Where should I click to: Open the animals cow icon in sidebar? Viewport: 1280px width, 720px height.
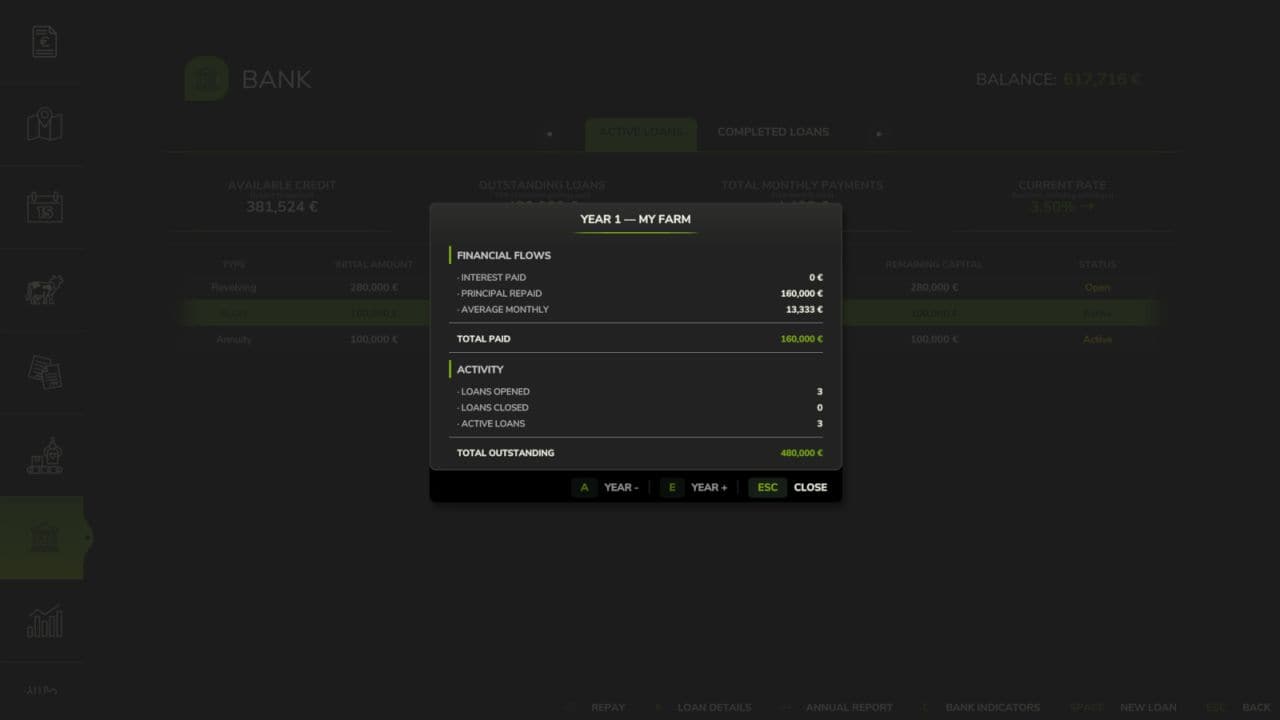pyautogui.click(x=44, y=290)
